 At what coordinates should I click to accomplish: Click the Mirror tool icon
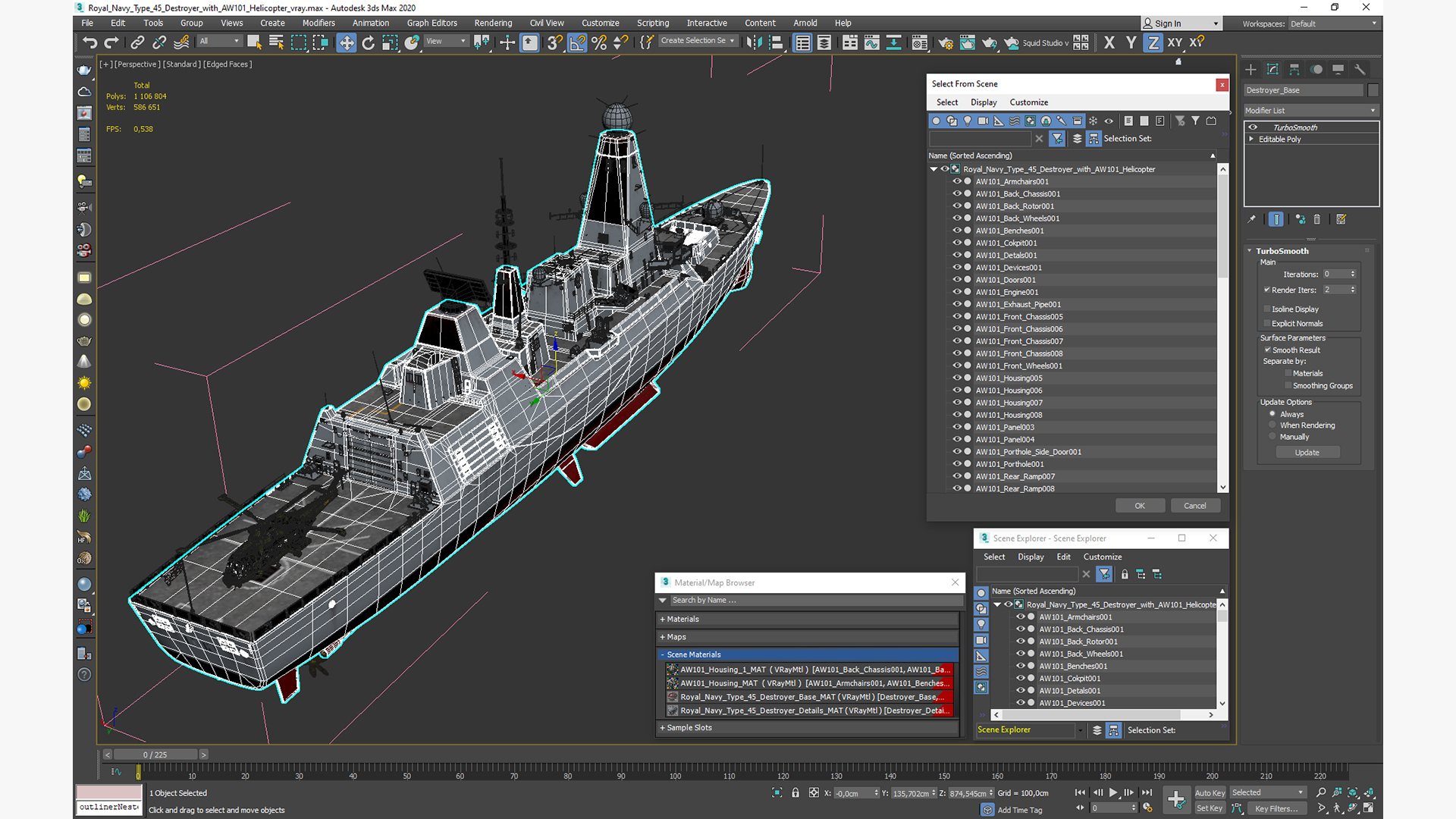754,42
